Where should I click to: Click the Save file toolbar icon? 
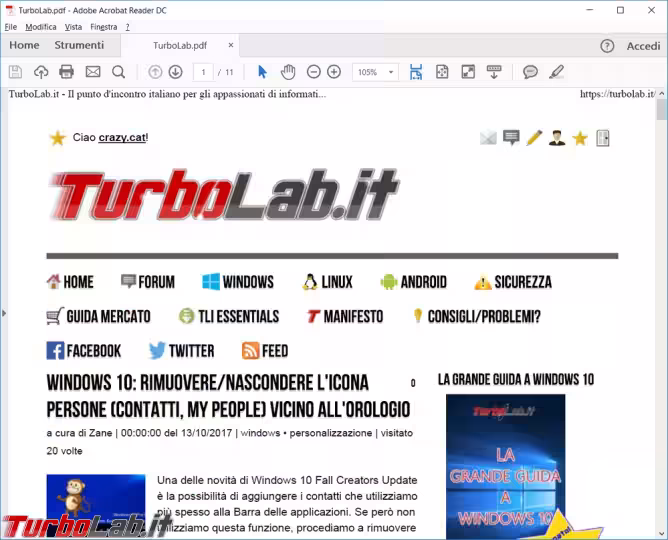(15, 72)
